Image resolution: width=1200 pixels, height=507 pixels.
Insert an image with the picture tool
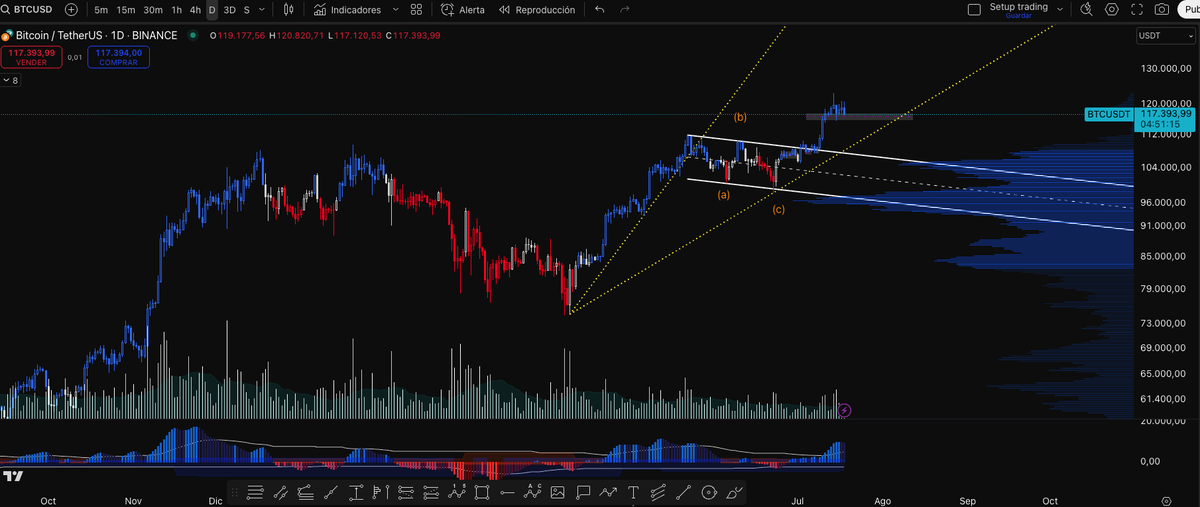pyautogui.click(x=557, y=492)
